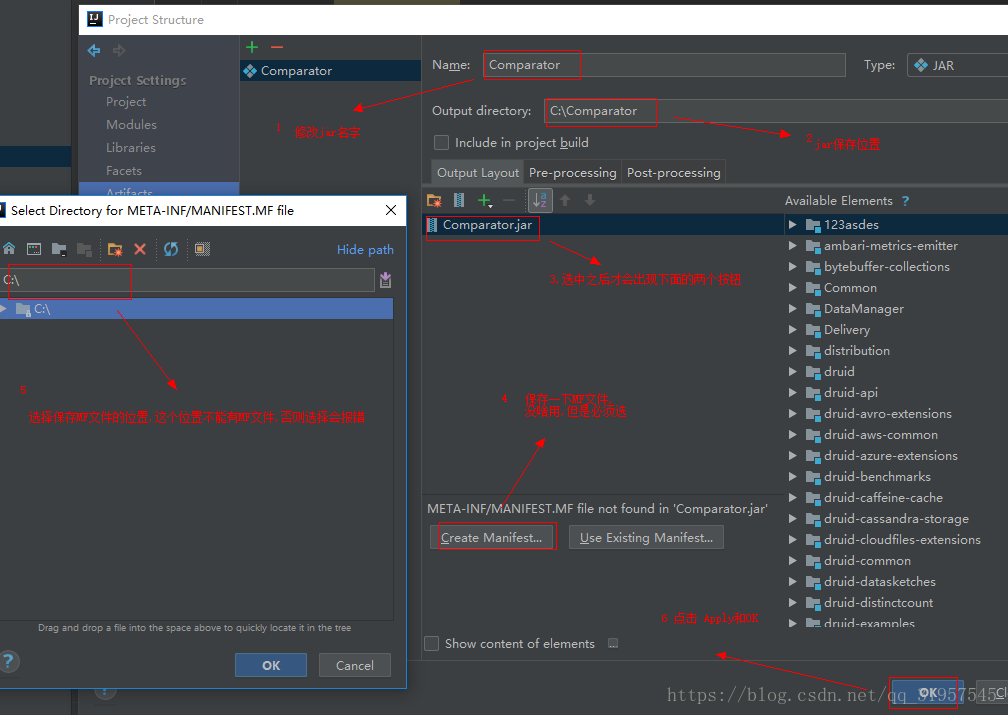
Task: Expand bytebuffer-collections module
Action: point(793,267)
